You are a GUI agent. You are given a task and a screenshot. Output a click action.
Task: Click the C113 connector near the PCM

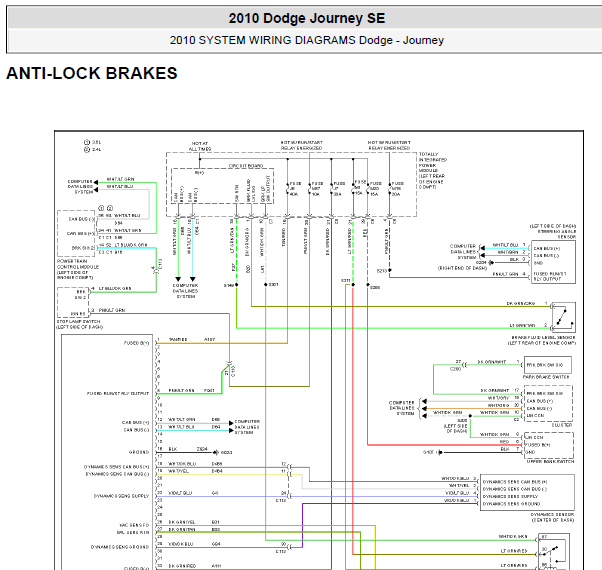coord(157,271)
